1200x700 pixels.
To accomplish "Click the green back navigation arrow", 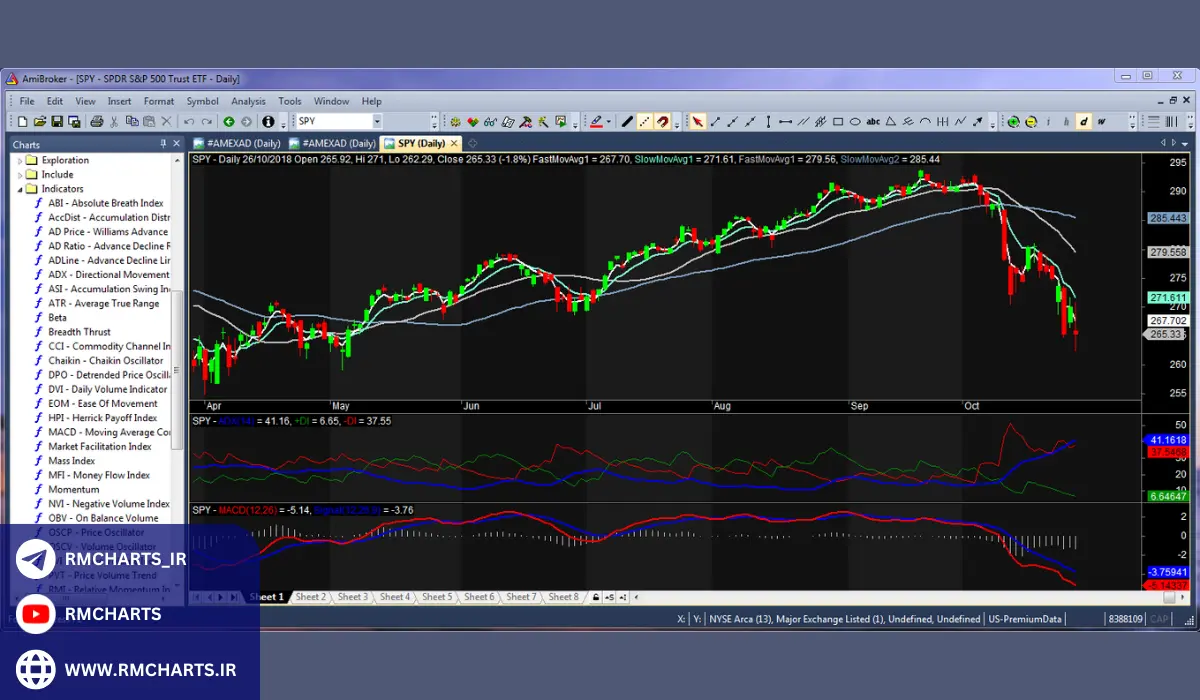I will (x=229, y=122).
